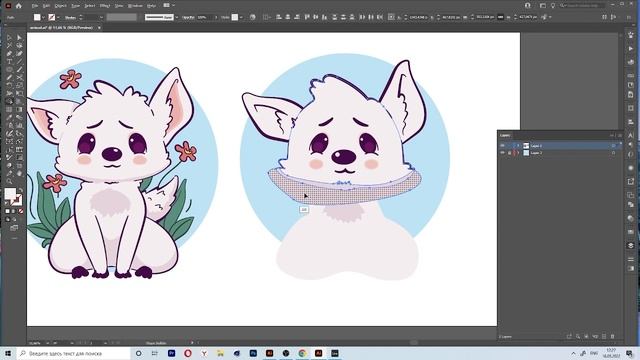Select the Lasso tool
Image resolution: width=640 pixels, height=360 pixels.
(x=19, y=45)
